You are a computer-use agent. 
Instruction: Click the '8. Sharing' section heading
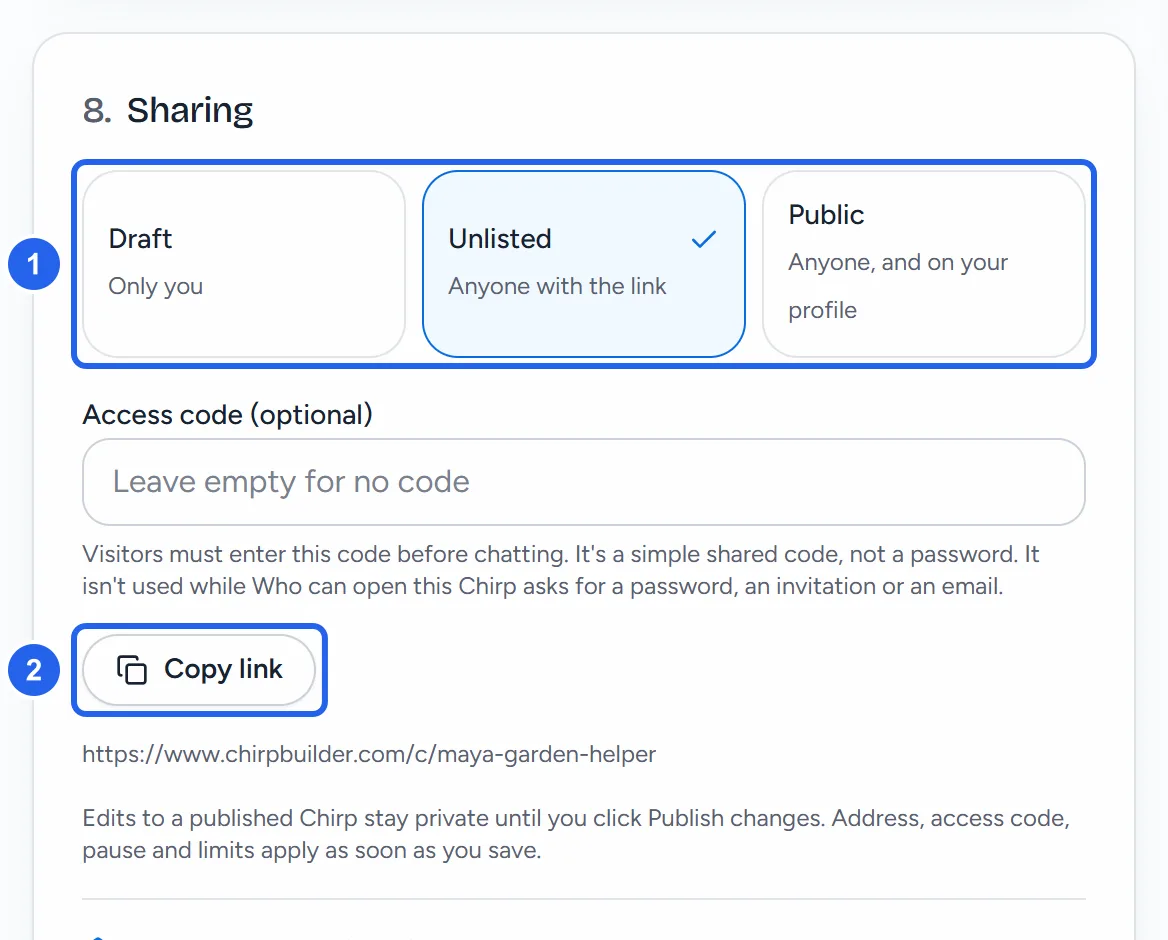[x=168, y=110]
